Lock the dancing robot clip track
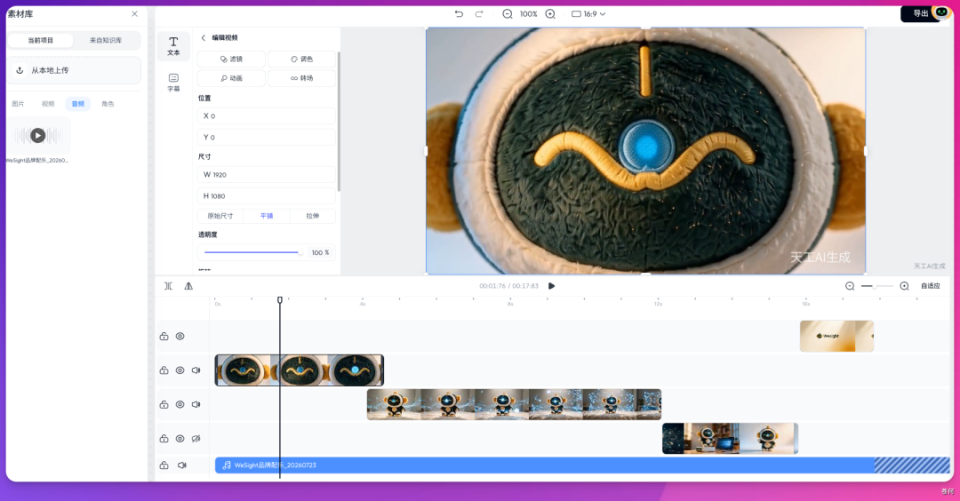The image size is (960, 501). coord(164,405)
